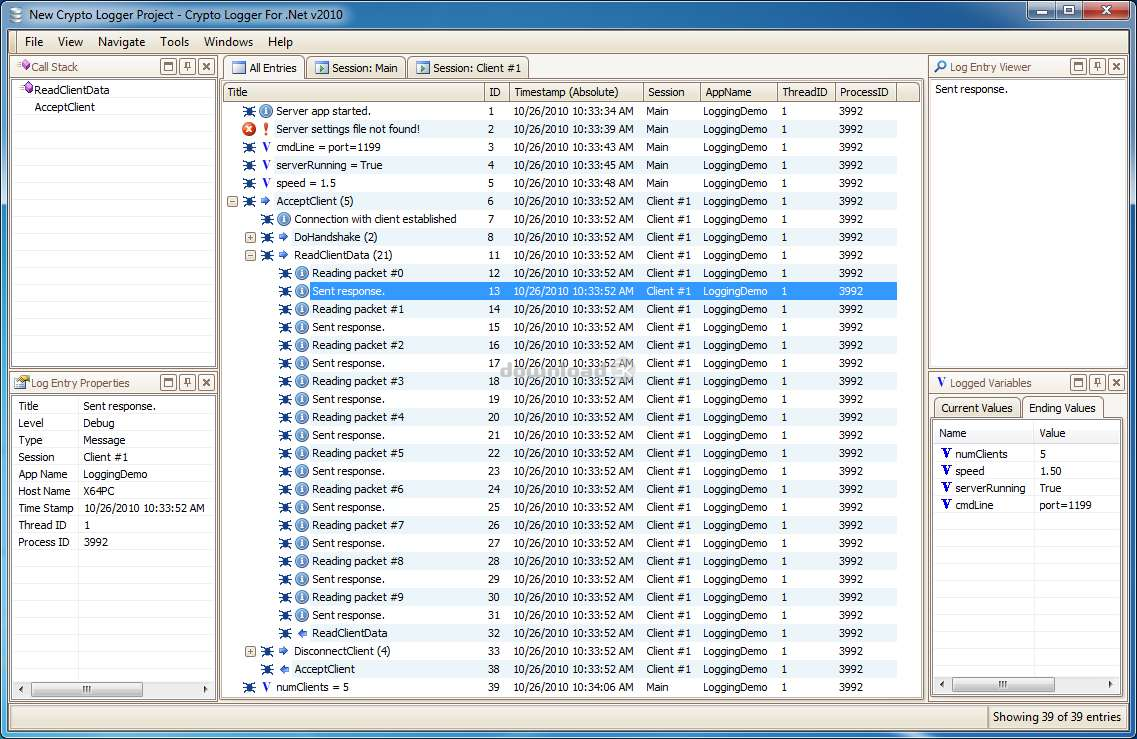This screenshot has height=739, width=1137.
Task: Collapse the AcceptClient (5) tree node
Action: pos(233,201)
